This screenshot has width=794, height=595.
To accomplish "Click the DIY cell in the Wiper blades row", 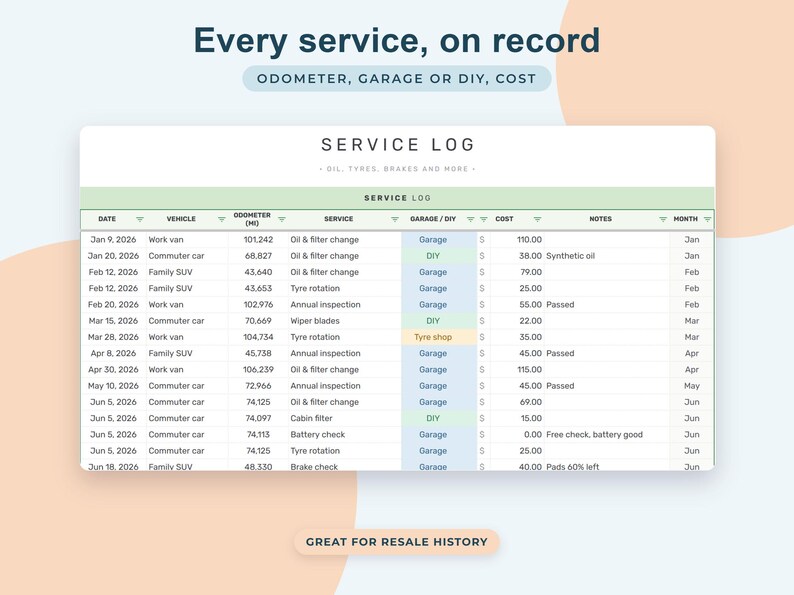I will point(439,321).
